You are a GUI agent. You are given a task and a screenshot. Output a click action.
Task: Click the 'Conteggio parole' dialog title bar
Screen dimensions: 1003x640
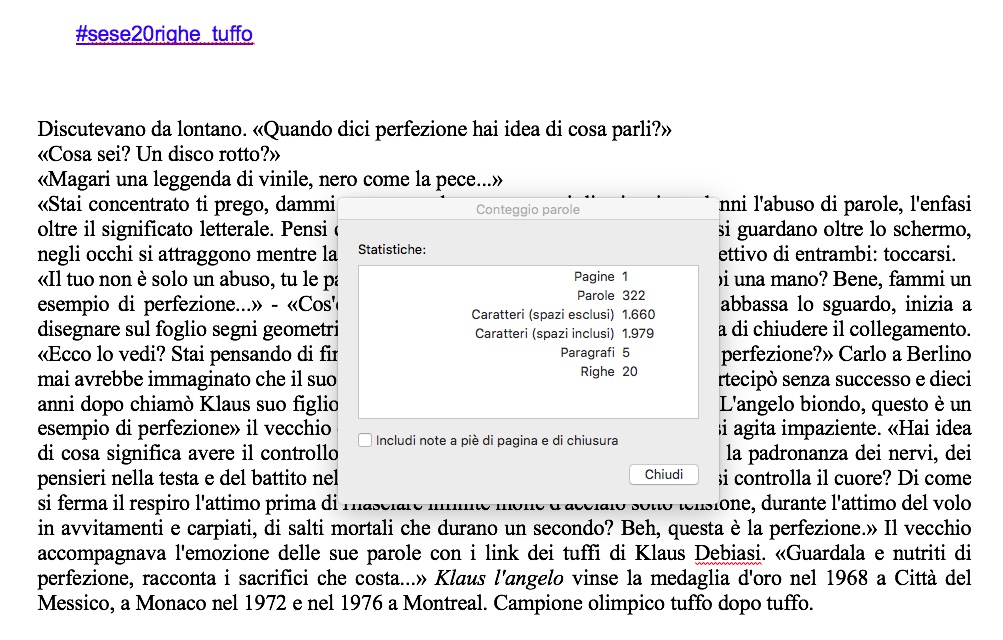point(527,210)
